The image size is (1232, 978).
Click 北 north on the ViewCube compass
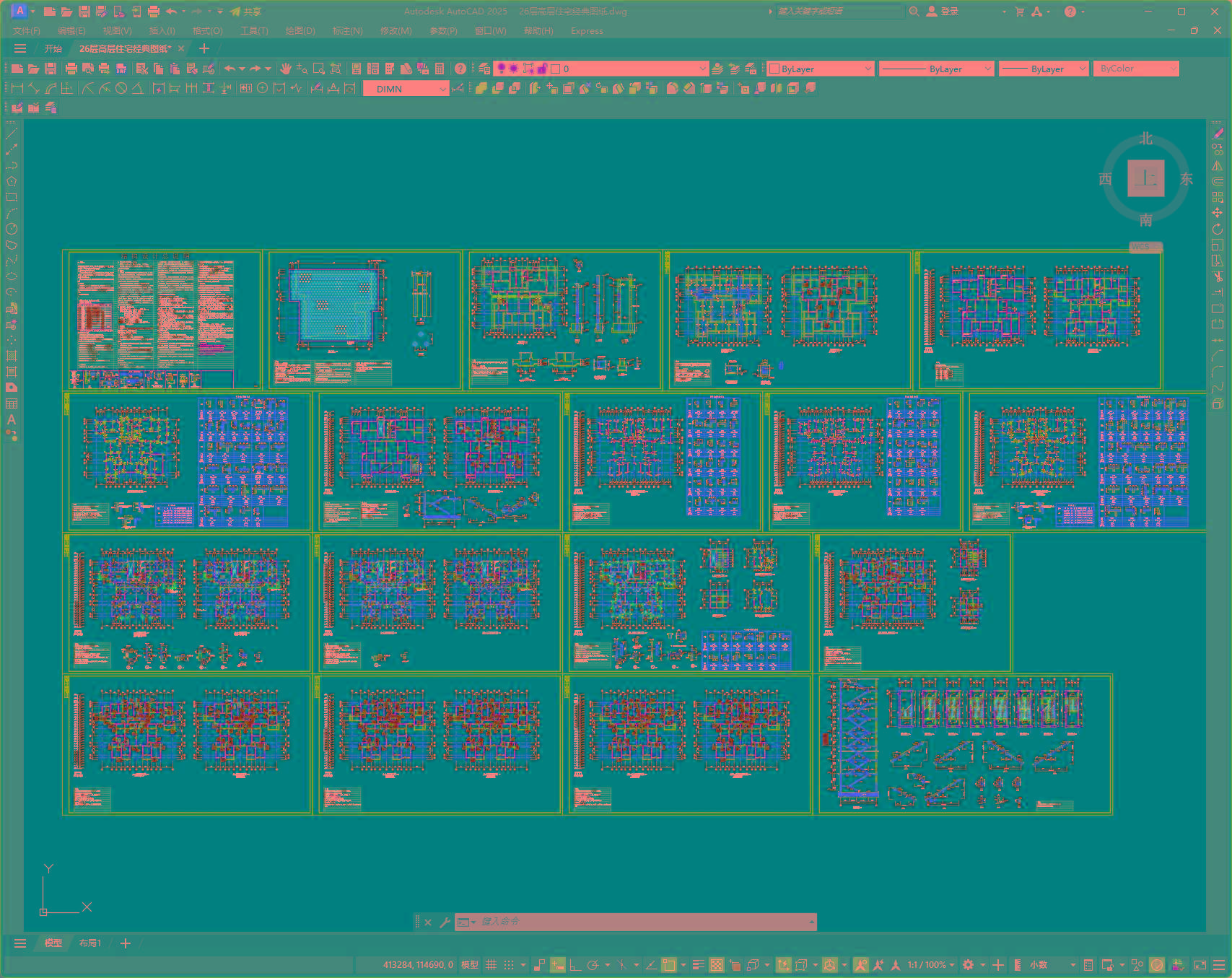tap(1145, 139)
